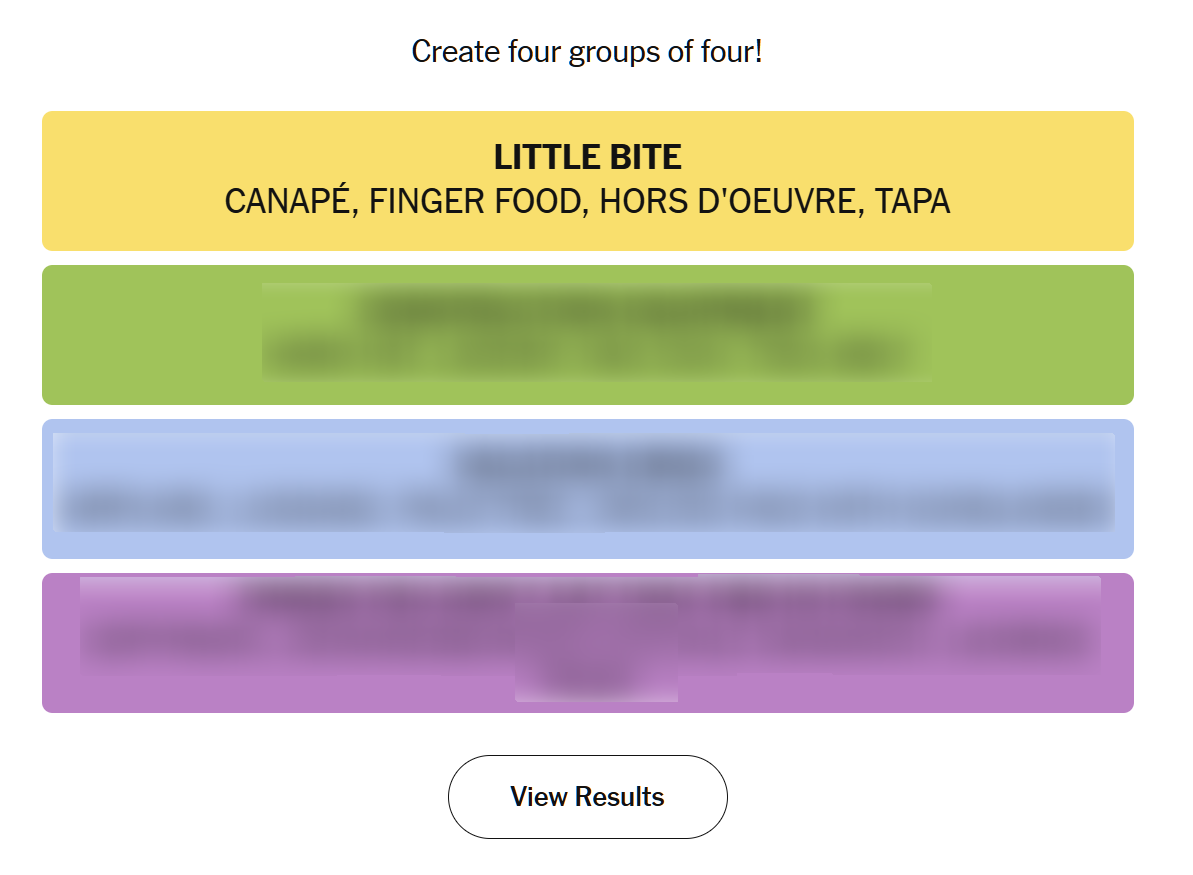Click the blurred title in the blue card
Viewport: 1193px width, 875px height.
[x=587, y=464]
